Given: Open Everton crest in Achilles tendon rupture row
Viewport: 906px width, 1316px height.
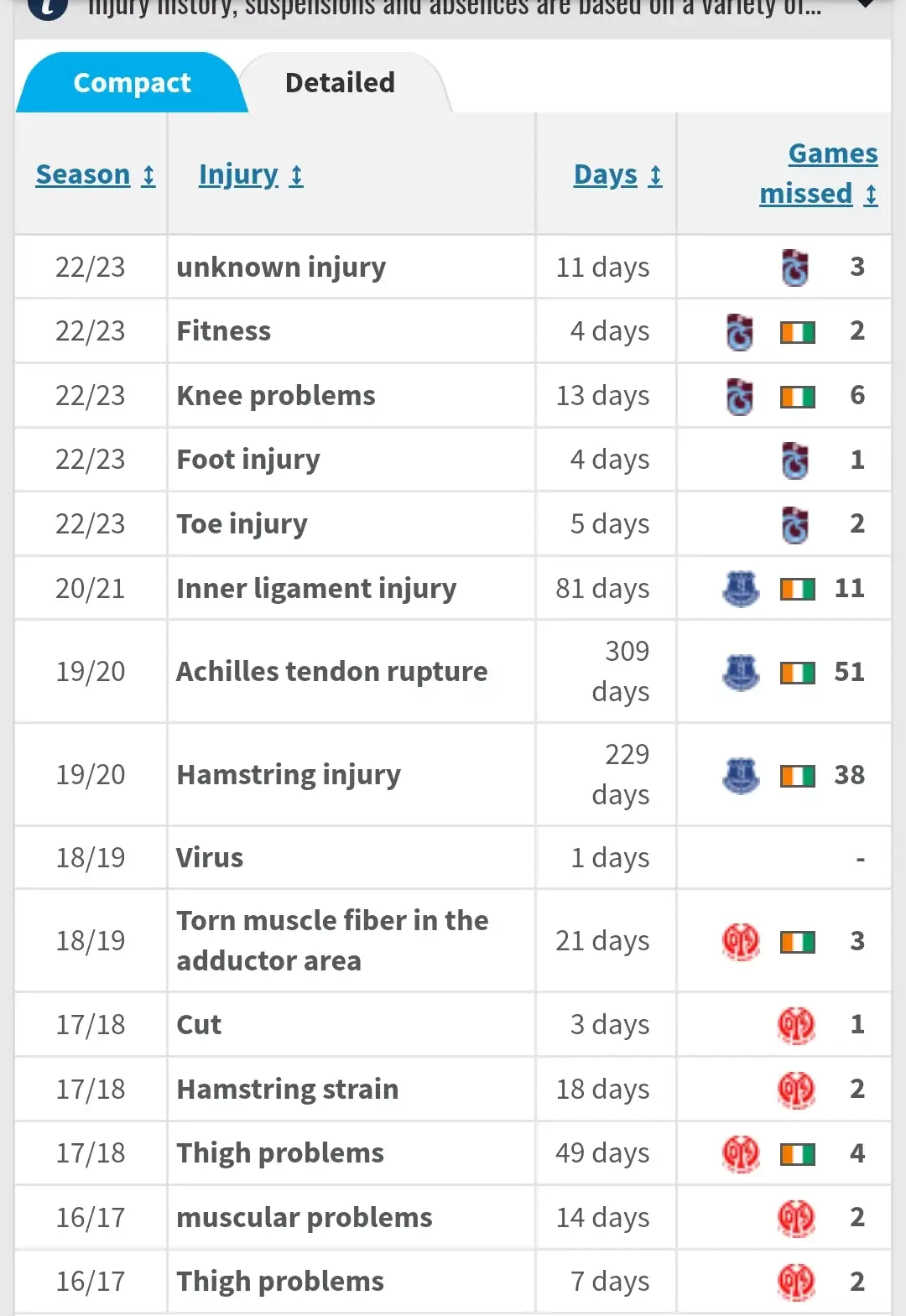Looking at the screenshot, I should (x=741, y=672).
